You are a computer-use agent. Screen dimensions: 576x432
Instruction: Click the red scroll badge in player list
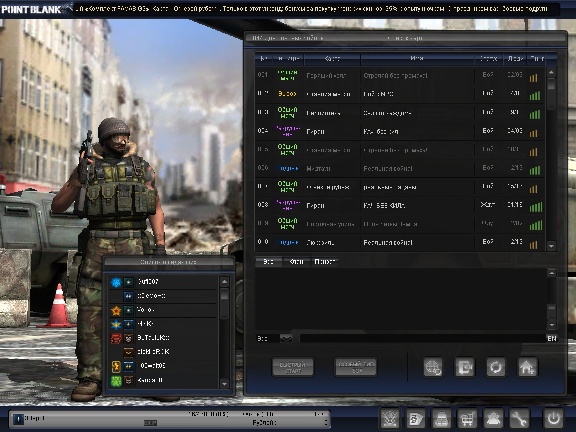pyautogui.click(x=116, y=338)
